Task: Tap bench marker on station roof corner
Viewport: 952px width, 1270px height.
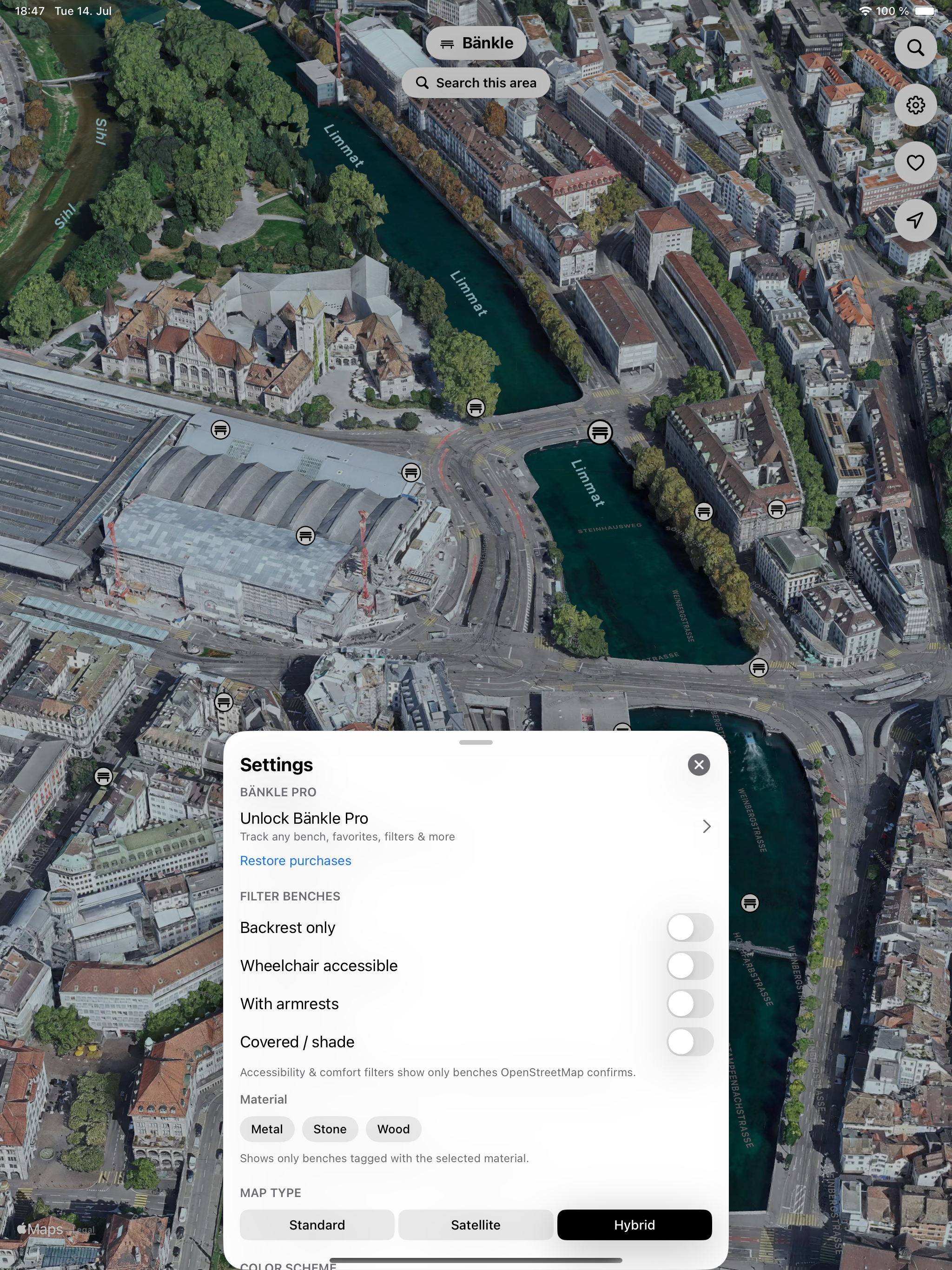Action: point(220,430)
